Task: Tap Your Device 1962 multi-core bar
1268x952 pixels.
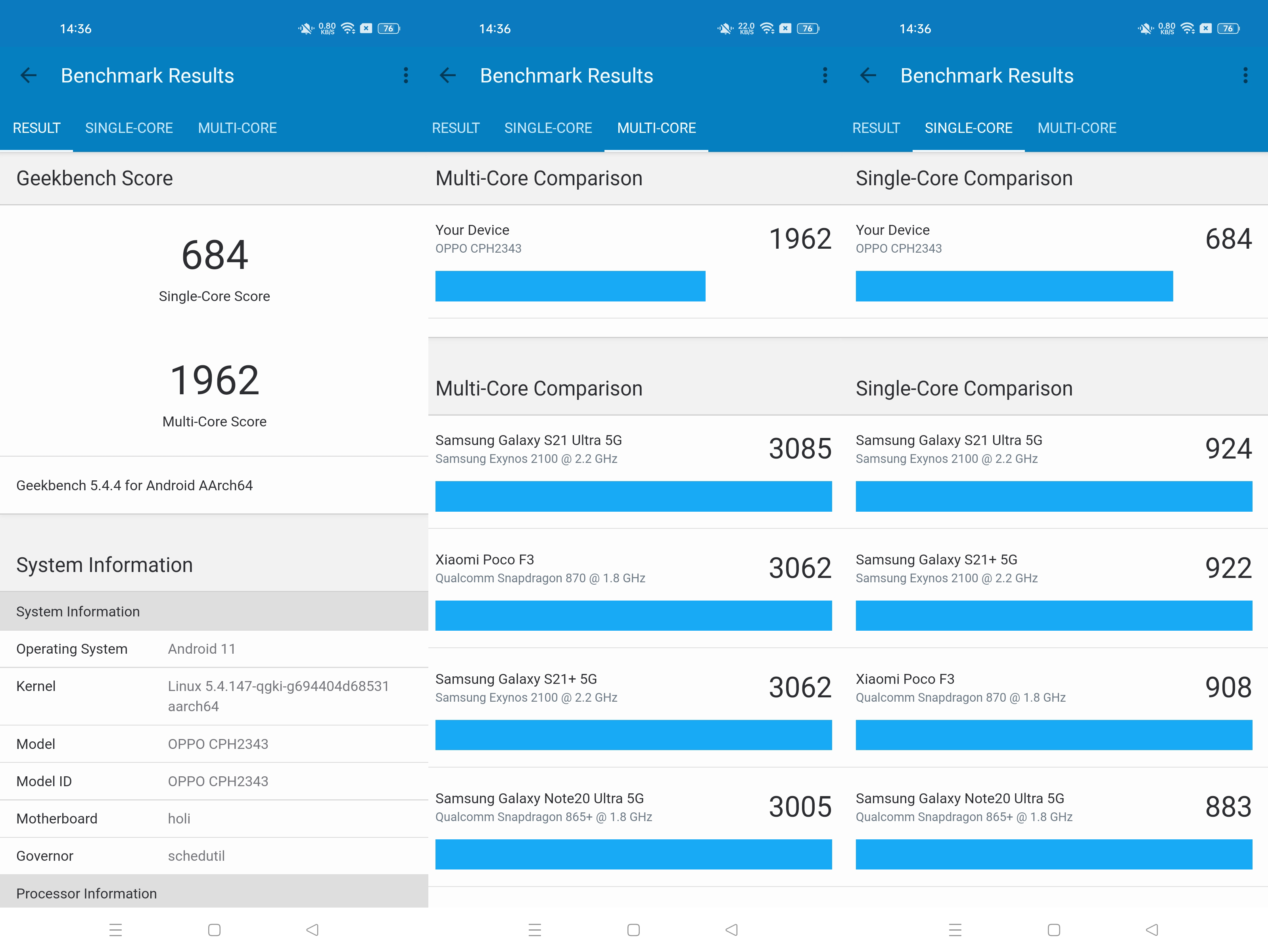Action: (570, 286)
